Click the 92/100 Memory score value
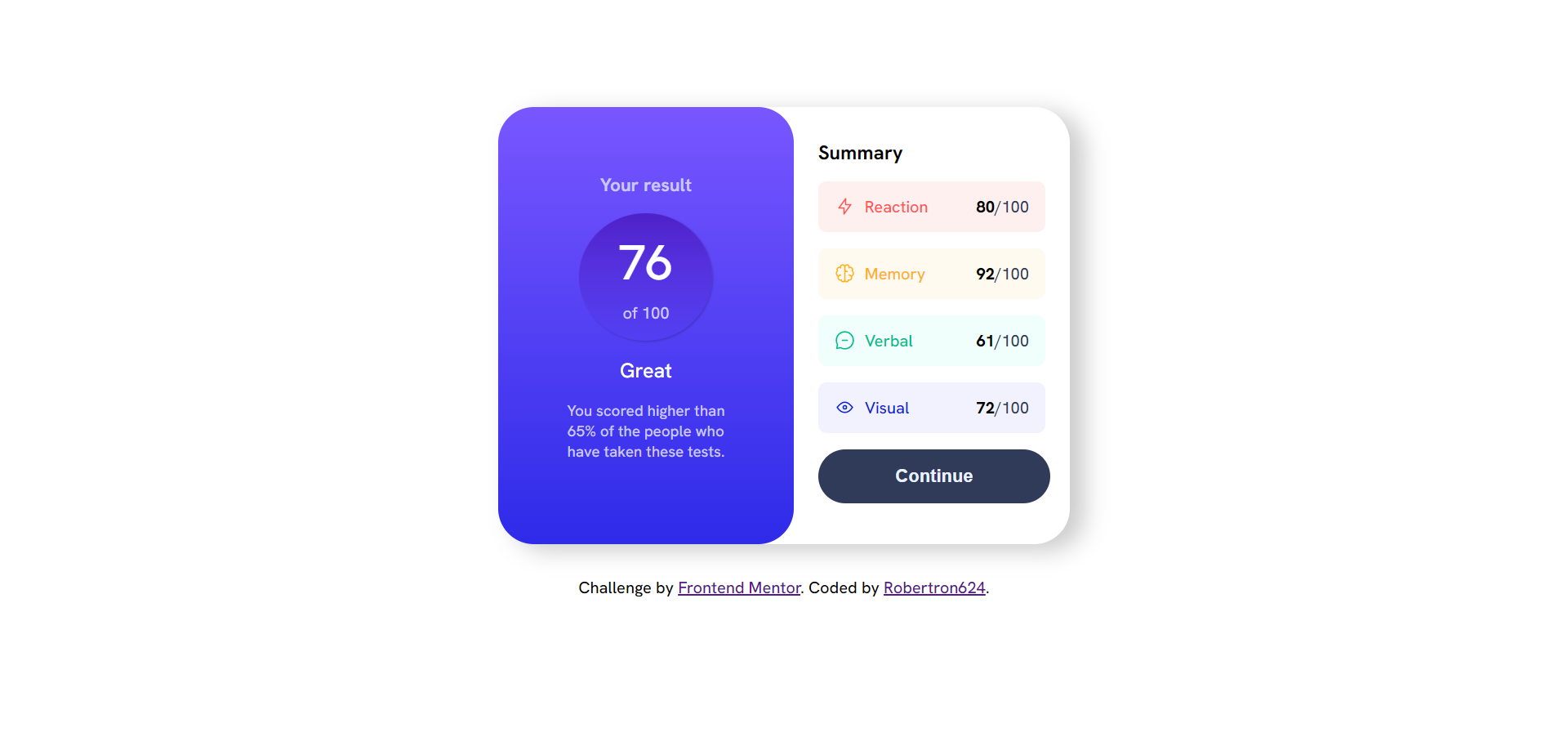The width and height of the screenshot is (1568, 737). [x=1002, y=274]
